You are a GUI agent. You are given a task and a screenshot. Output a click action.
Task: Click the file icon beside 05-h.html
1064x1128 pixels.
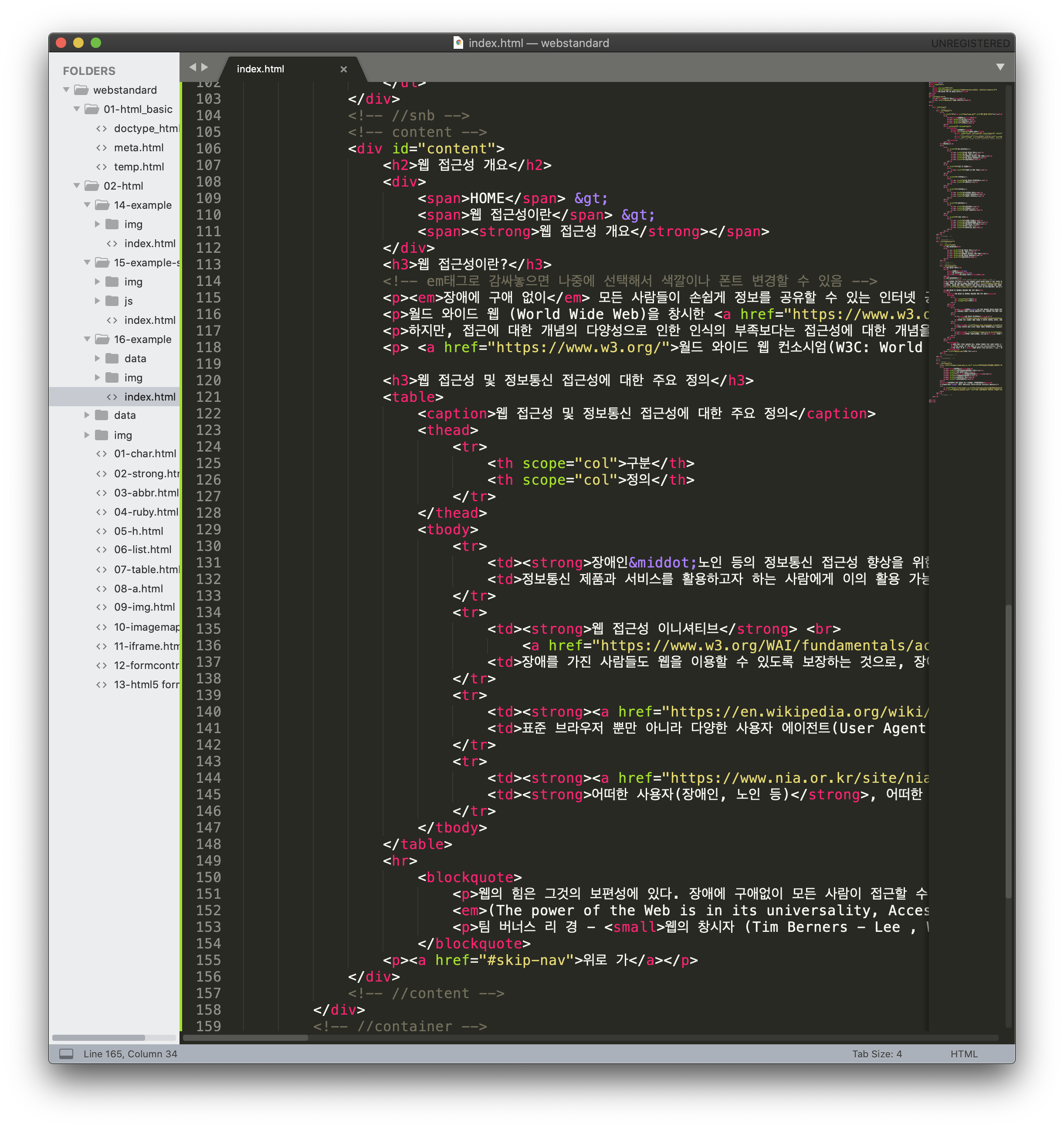(102, 531)
